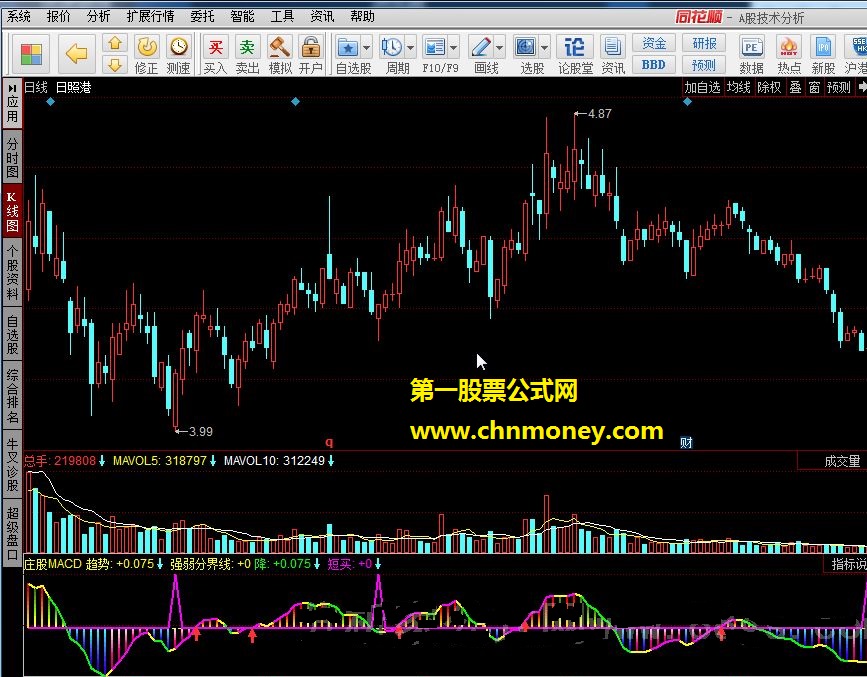Click the 资金 button

point(654,43)
